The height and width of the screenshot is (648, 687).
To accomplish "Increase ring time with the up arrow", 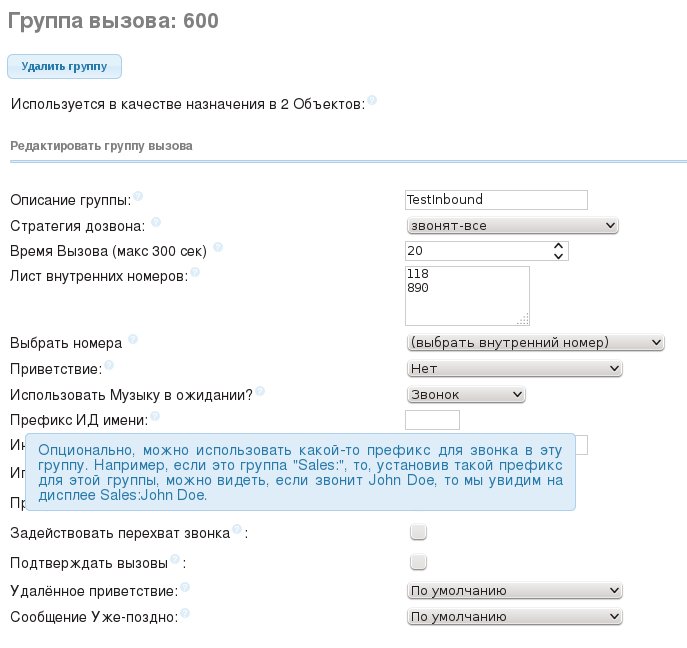I will pyautogui.click(x=558, y=246).
